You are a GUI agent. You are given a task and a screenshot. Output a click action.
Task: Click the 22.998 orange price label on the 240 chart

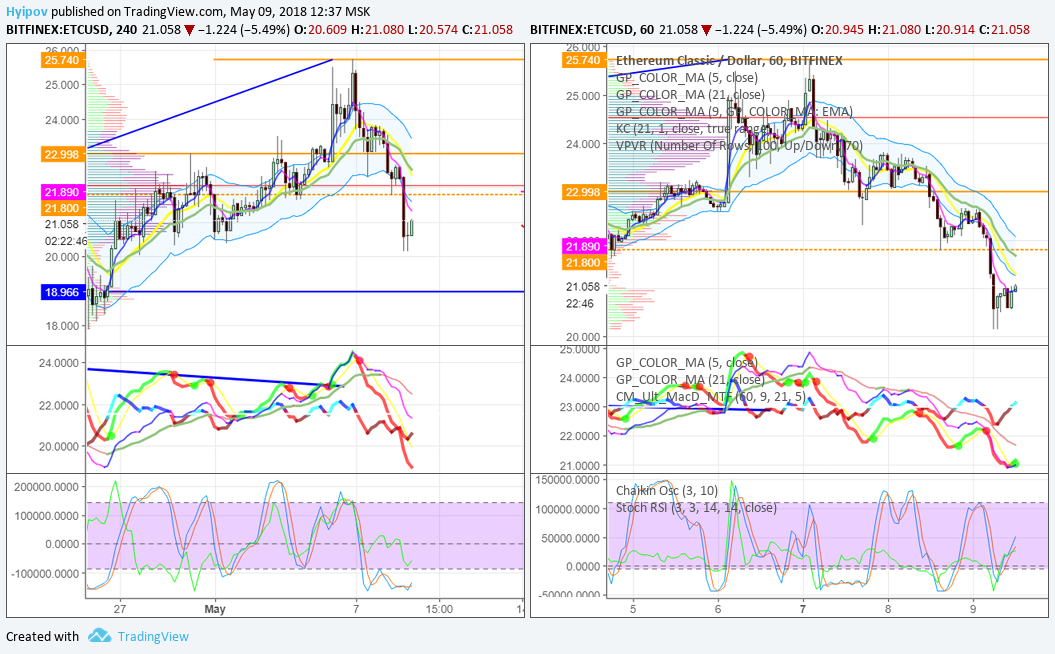pyautogui.click(x=62, y=154)
